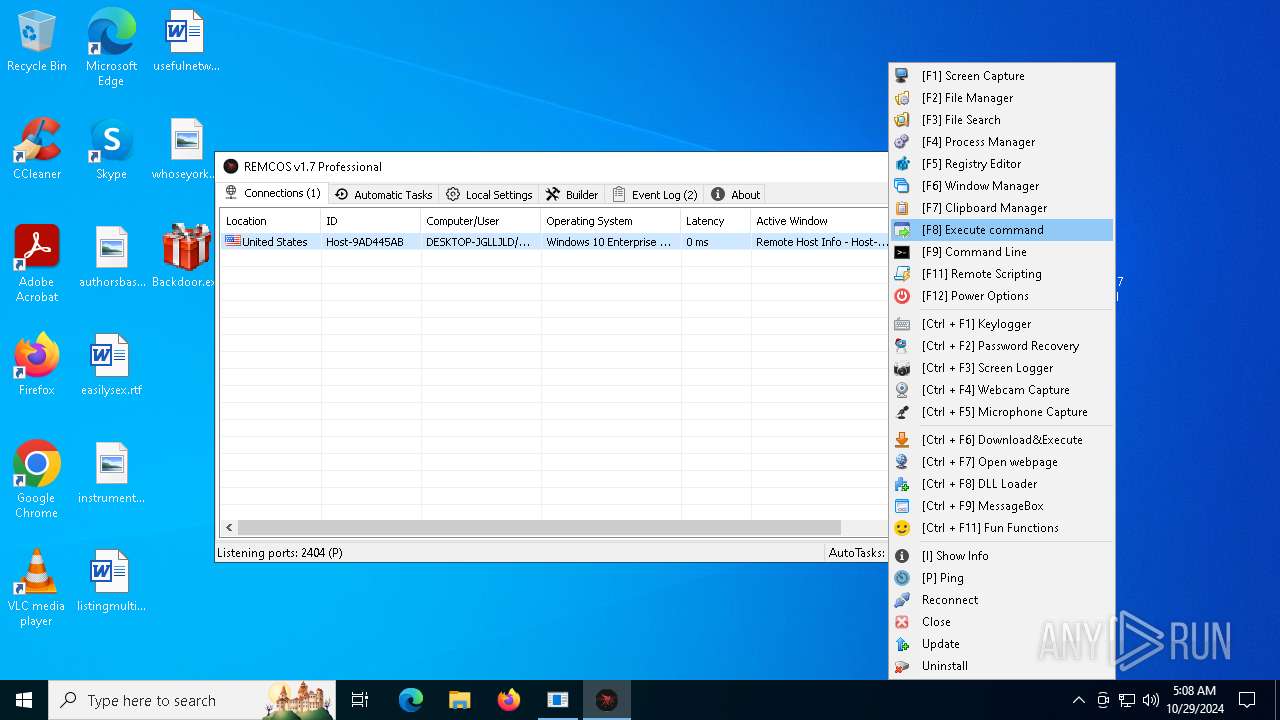Open the About tab

point(735,194)
